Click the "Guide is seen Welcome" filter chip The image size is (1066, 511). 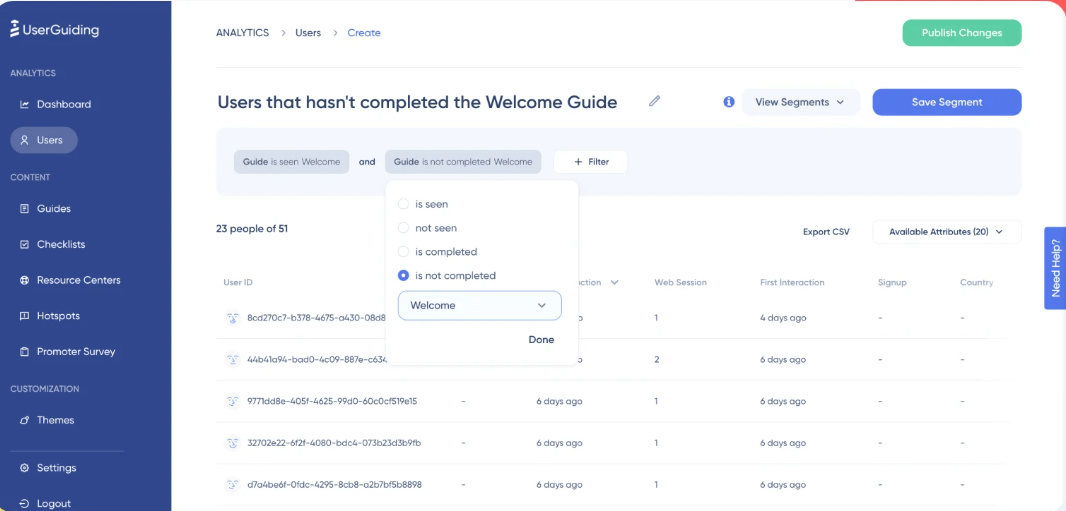tap(291, 162)
